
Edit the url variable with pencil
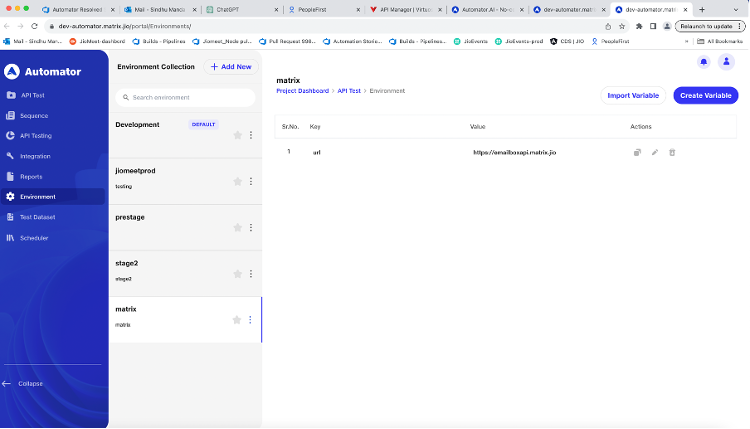[x=655, y=153]
